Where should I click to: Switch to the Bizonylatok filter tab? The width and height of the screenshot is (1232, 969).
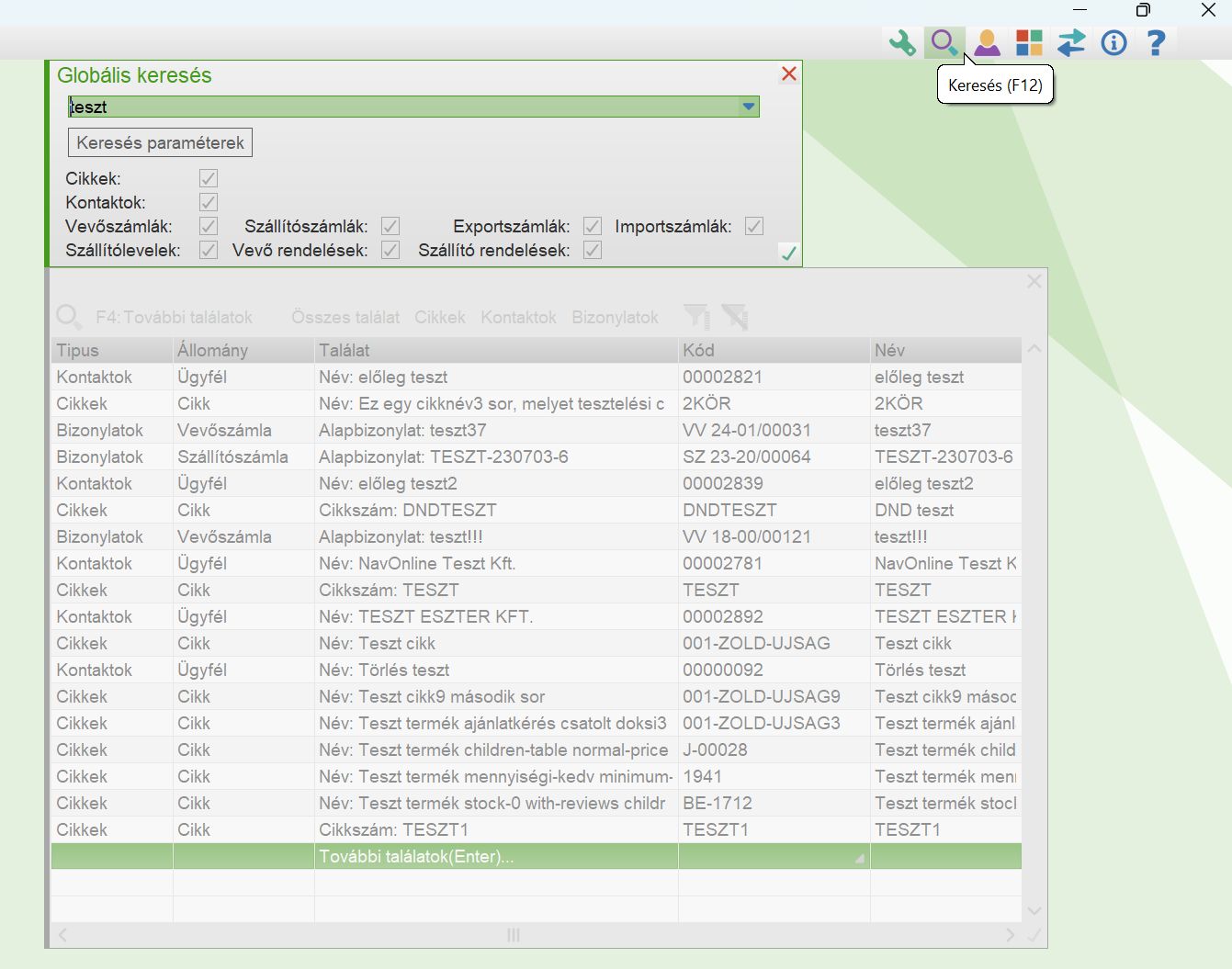pyautogui.click(x=615, y=318)
